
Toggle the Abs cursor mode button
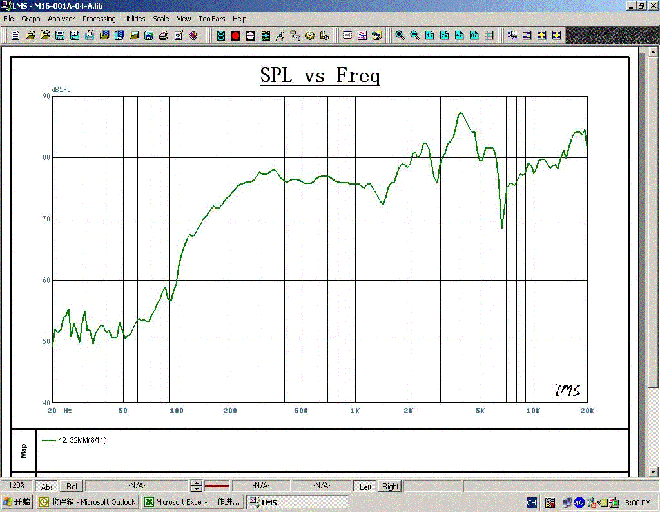point(47,486)
